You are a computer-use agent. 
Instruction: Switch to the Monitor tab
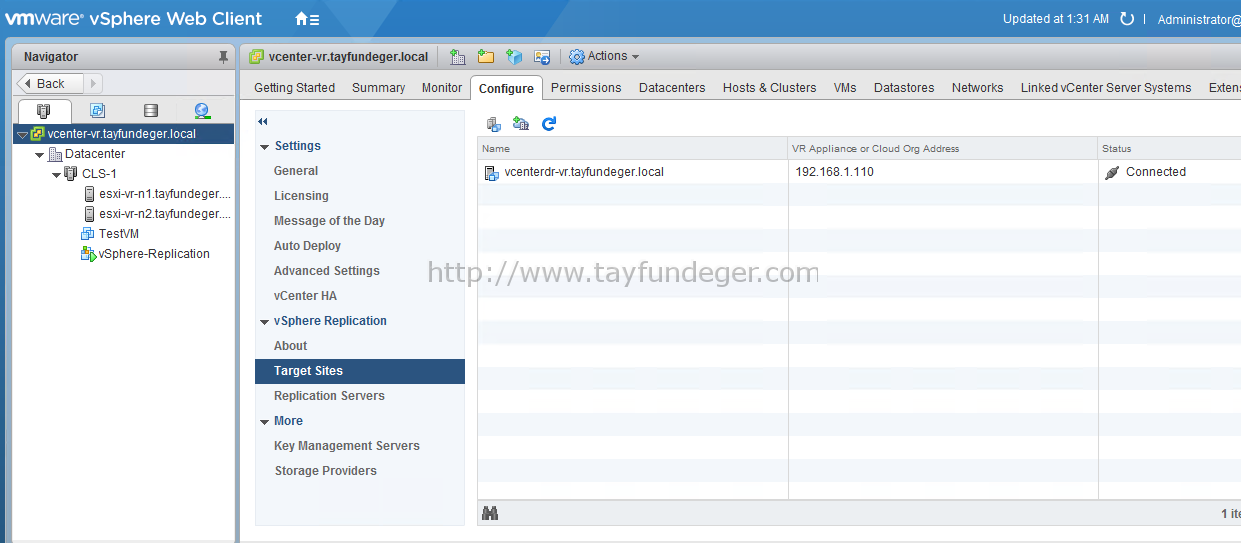pos(441,88)
